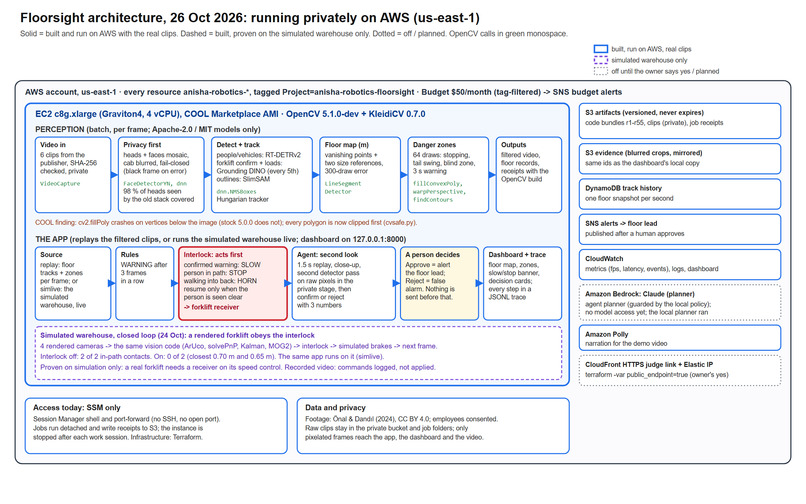
Task: Click the 'published after a human approves' text
Action: (635, 233)
